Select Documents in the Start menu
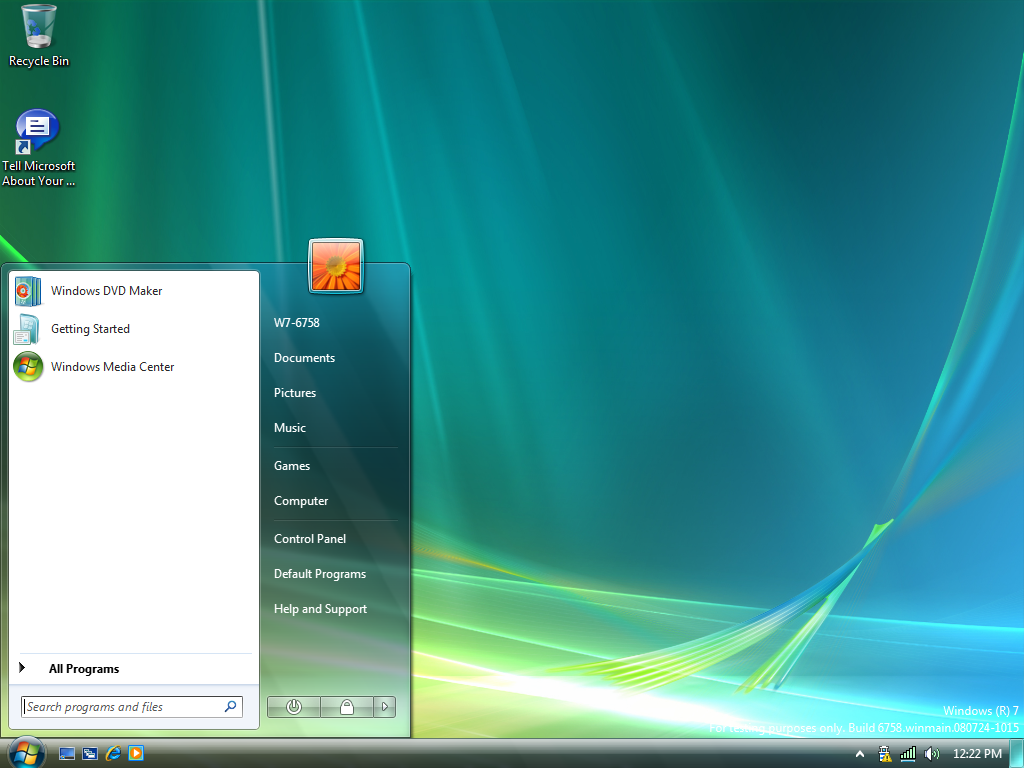1024x768 pixels. tap(304, 358)
